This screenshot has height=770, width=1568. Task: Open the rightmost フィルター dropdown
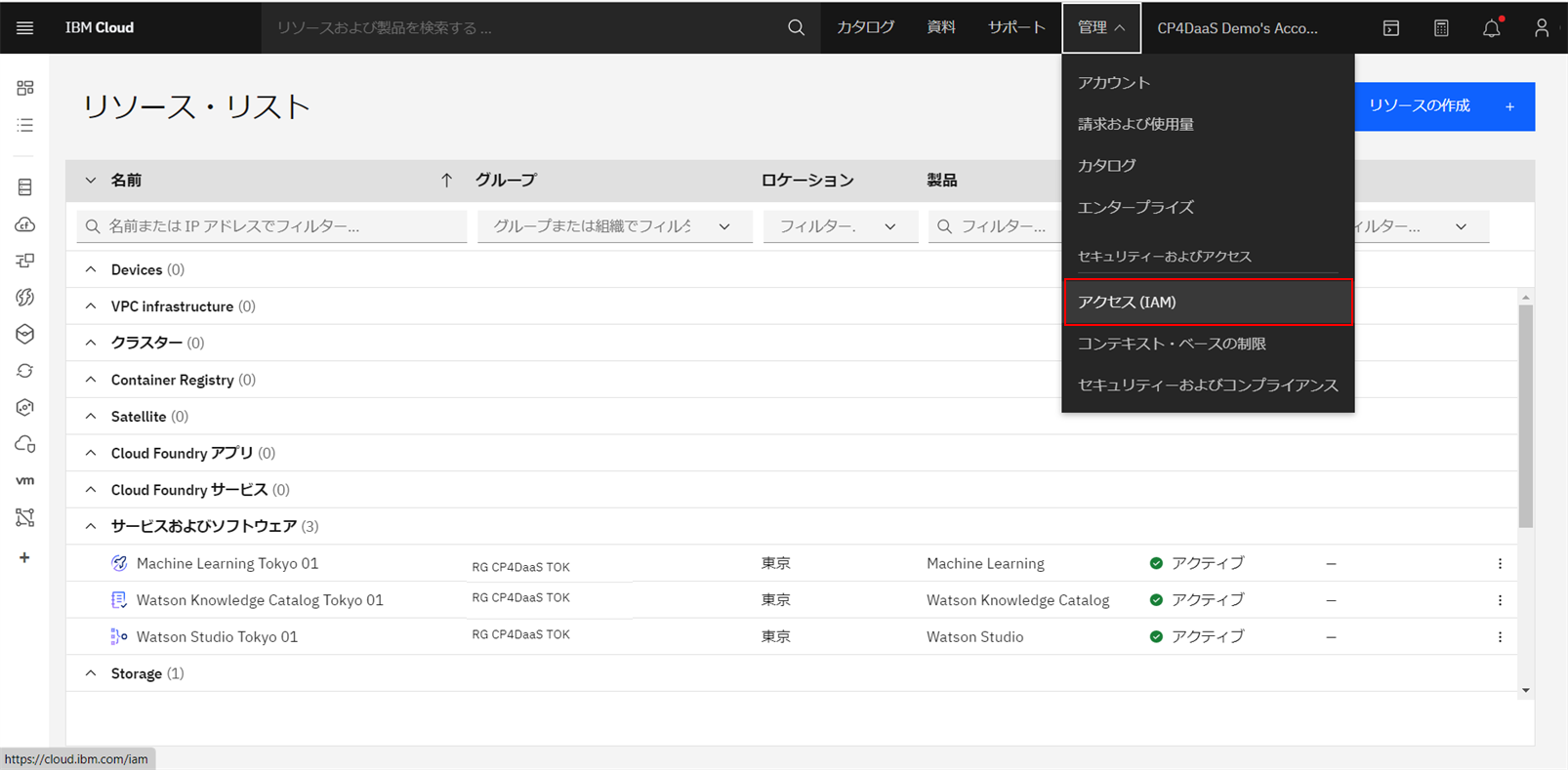[1422, 226]
